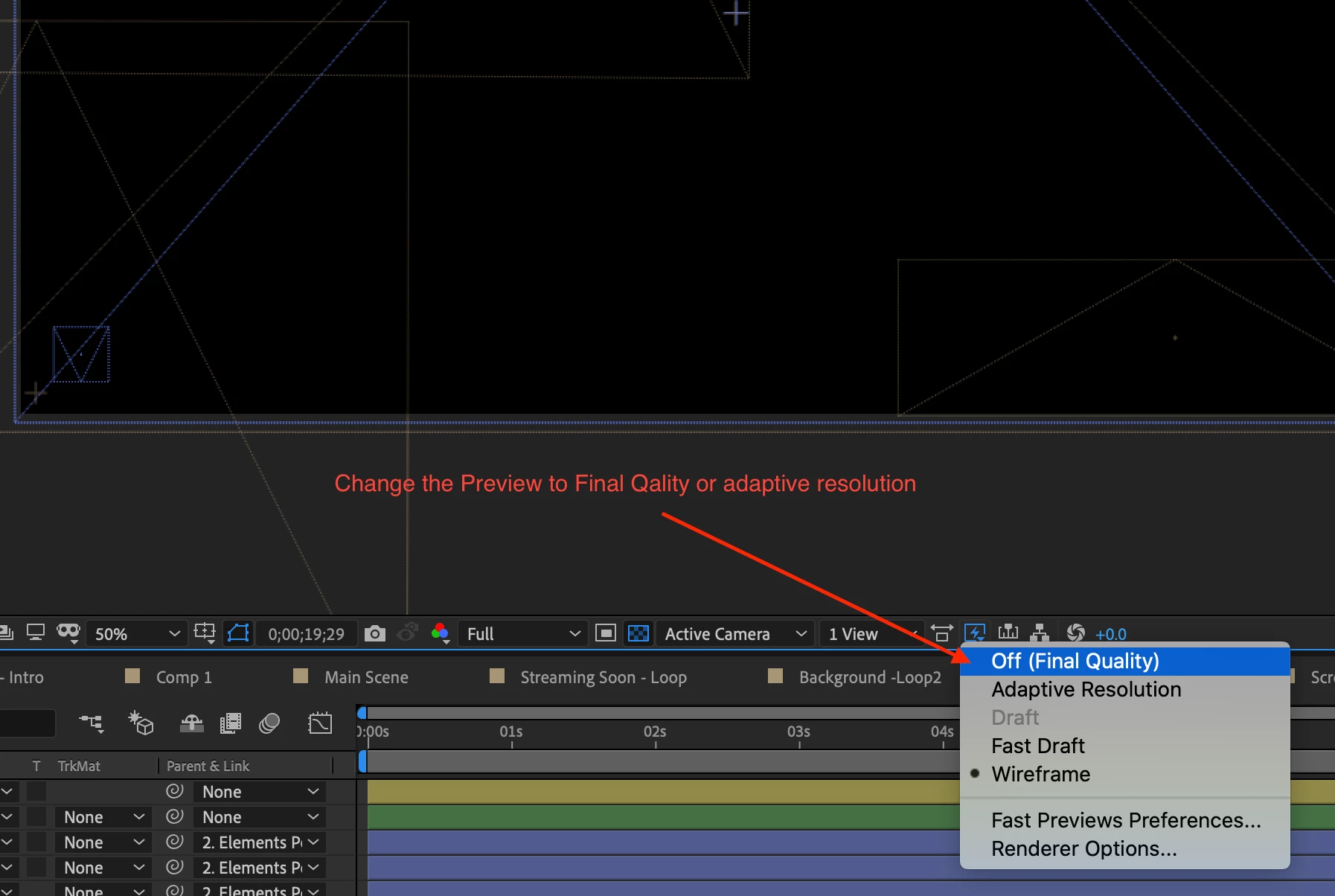1335x896 pixels.
Task: Open second row Parent None dropdown
Action: (260, 817)
